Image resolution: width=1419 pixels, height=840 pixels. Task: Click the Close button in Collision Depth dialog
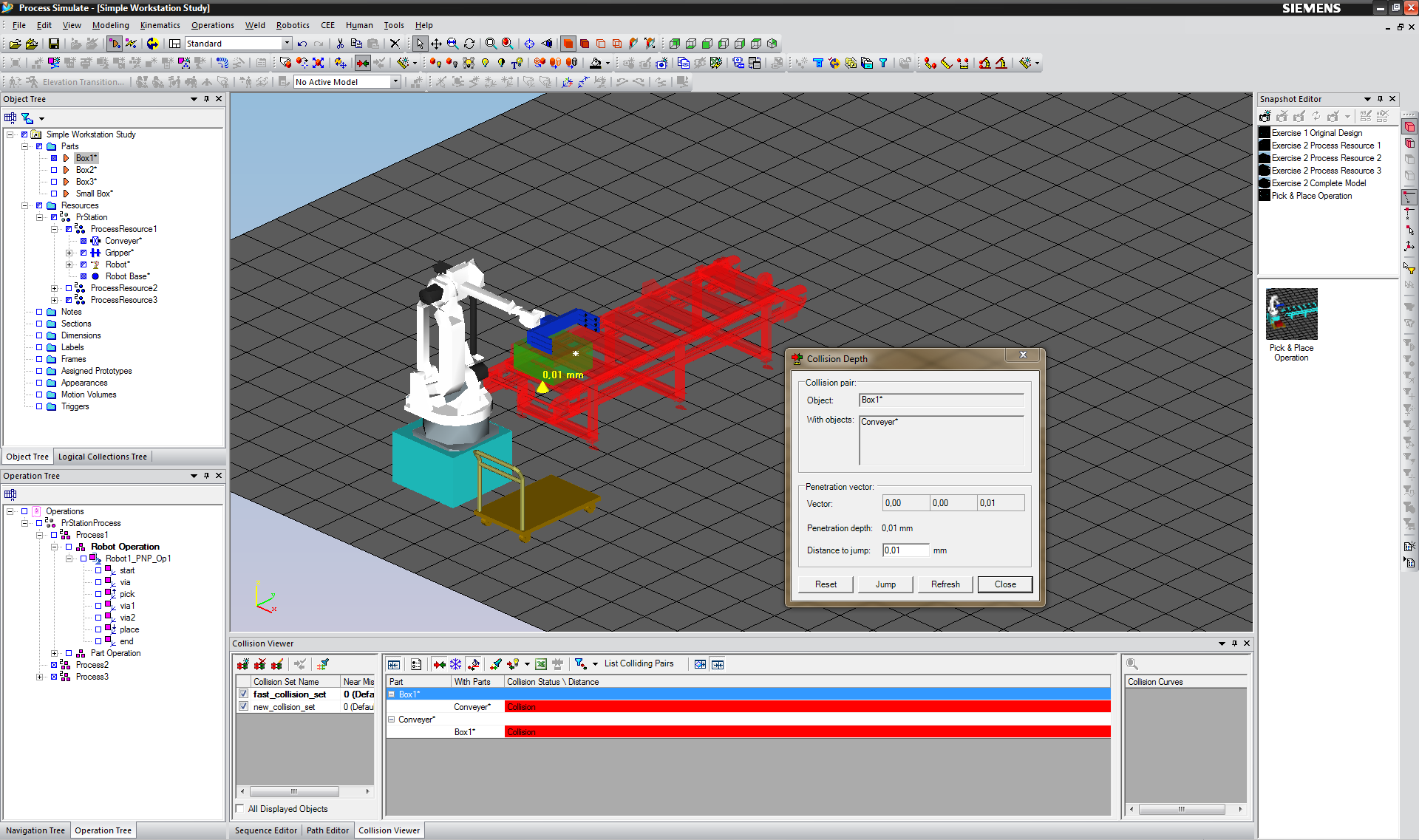[1005, 584]
